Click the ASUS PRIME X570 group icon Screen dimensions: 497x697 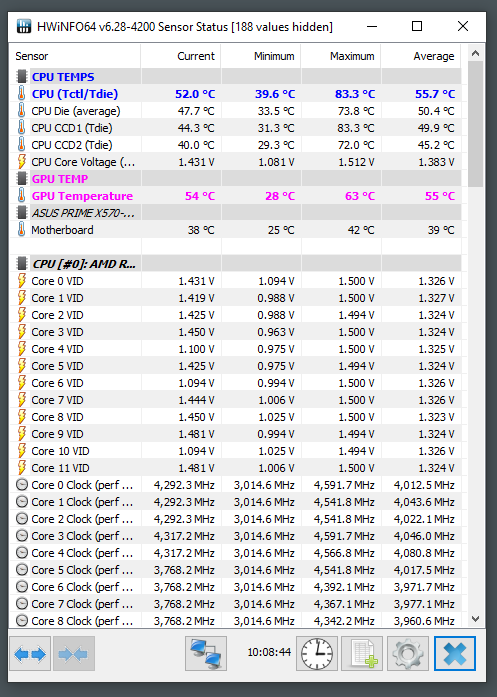tap(21, 213)
